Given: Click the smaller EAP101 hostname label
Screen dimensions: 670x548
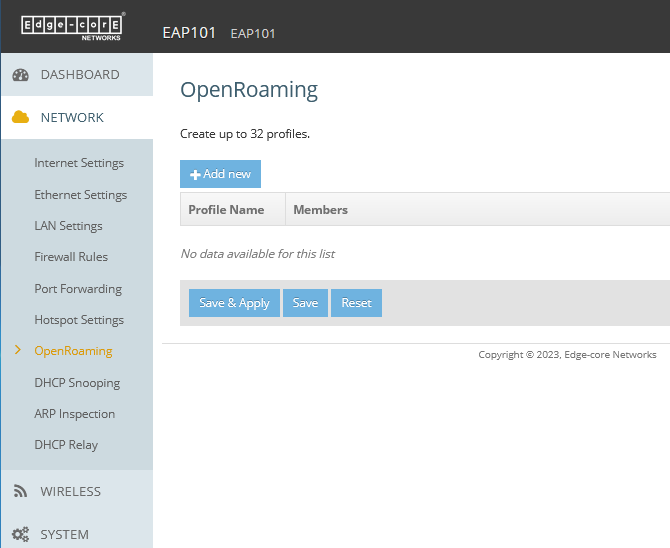Looking at the screenshot, I should click(x=253, y=34).
